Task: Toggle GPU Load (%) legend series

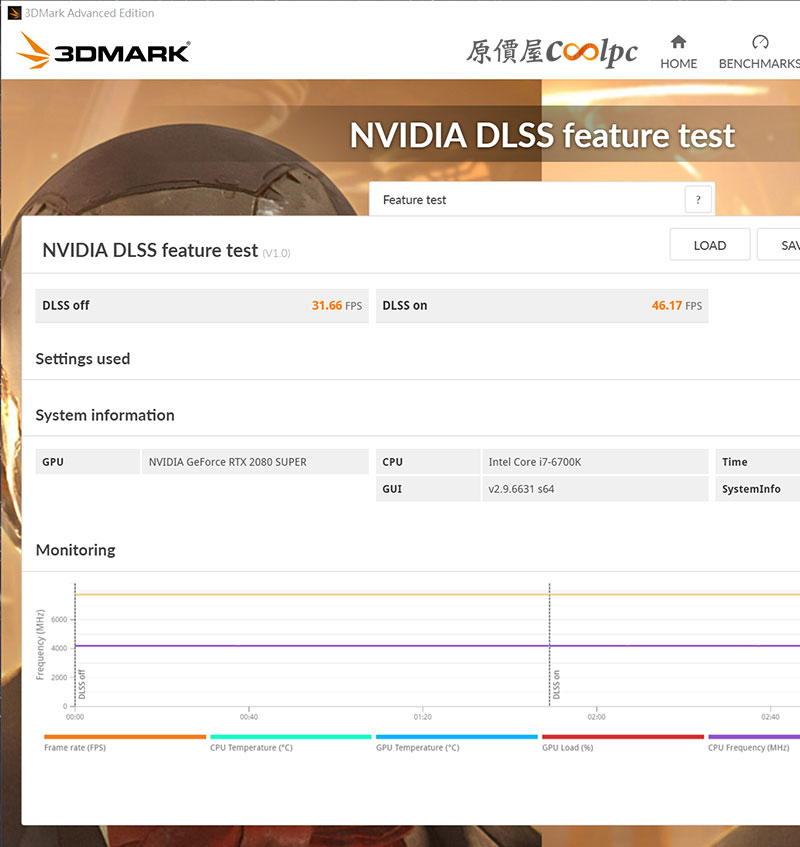Action: point(623,743)
